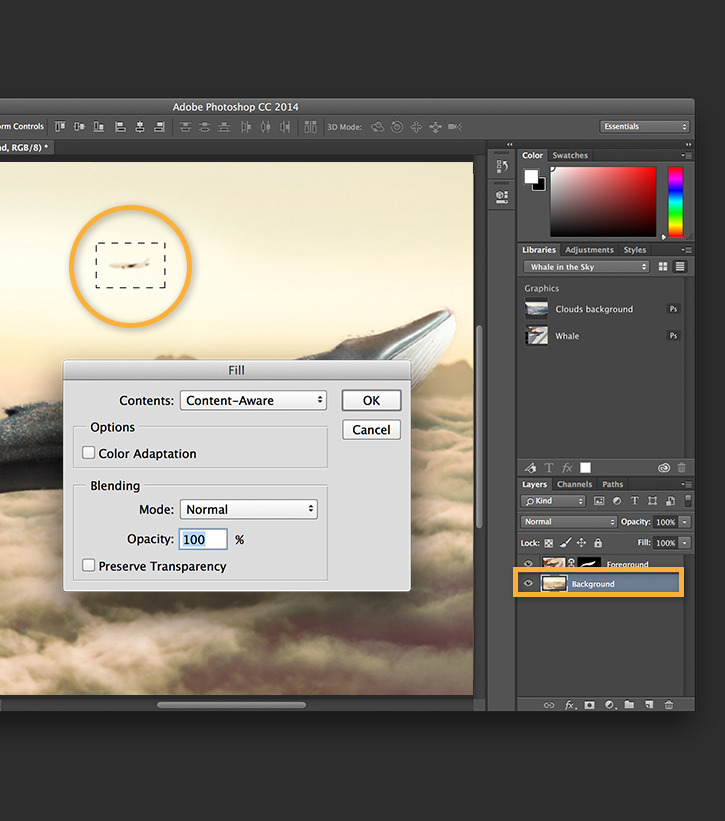Select the 3D scale camera mode icon
The height and width of the screenshot is (821, 725).
tap(455, 127)
